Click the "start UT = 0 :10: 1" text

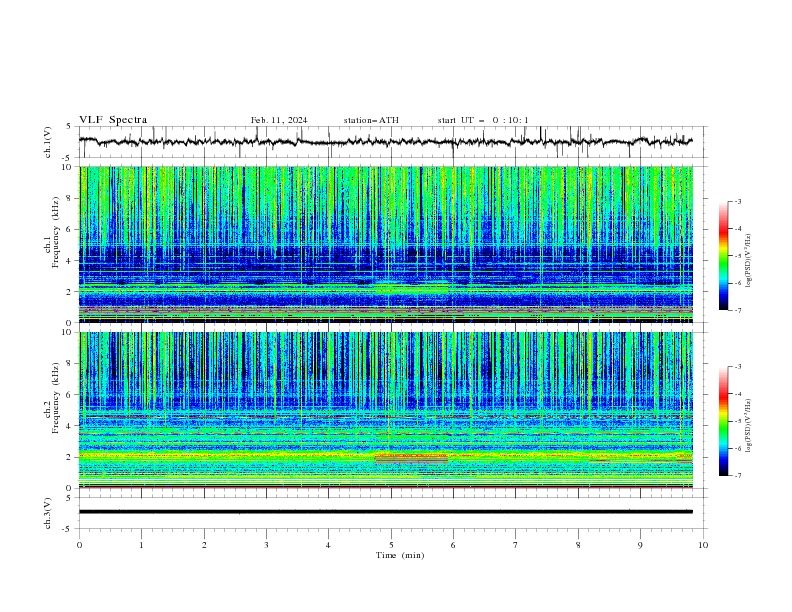(x=483, y=120)
